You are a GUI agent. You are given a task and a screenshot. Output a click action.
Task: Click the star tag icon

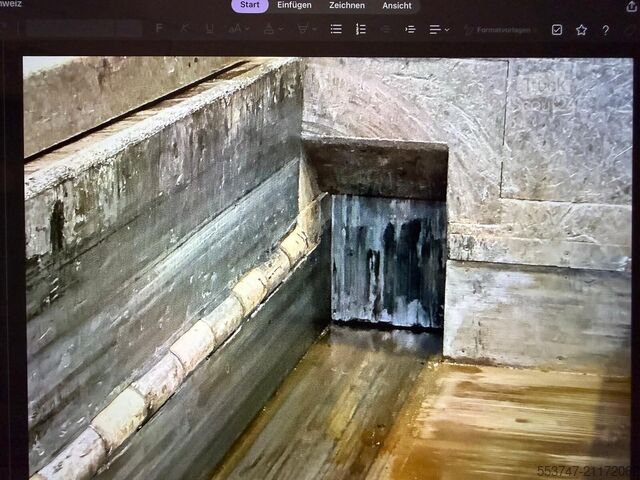click(x=581, y=30)
